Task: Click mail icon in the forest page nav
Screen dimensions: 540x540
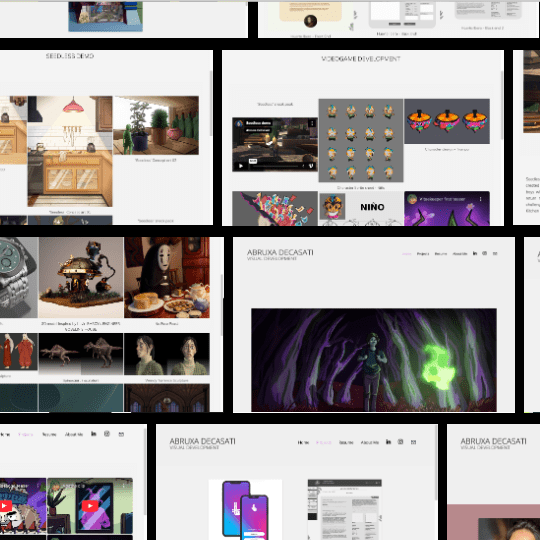Action: coord(495,253)
